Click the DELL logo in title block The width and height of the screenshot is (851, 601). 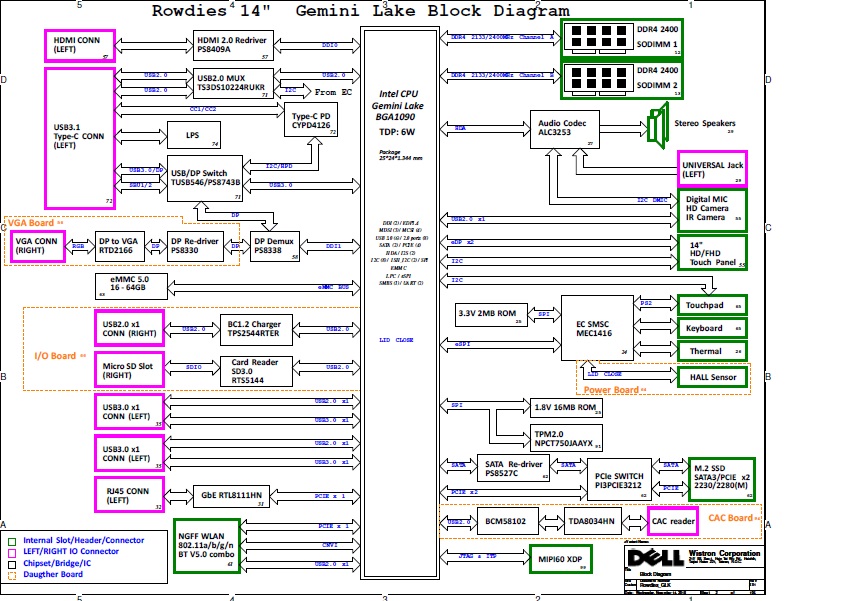tap(655, 558)
